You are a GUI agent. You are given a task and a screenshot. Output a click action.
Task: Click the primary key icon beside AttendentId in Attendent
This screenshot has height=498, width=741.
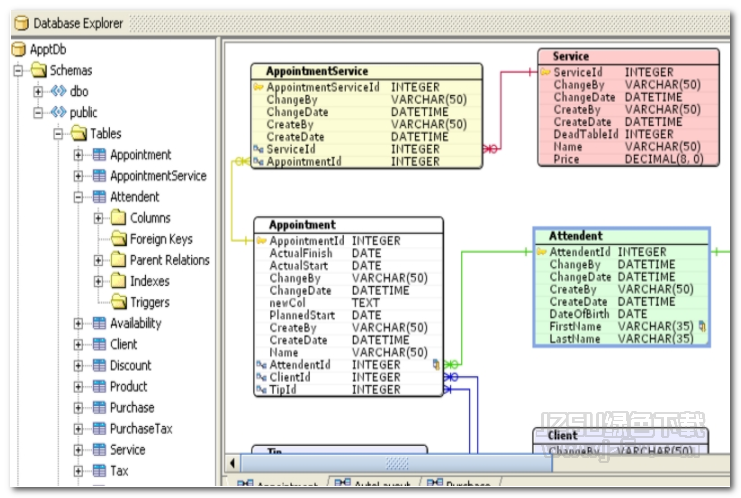(542, 252)
